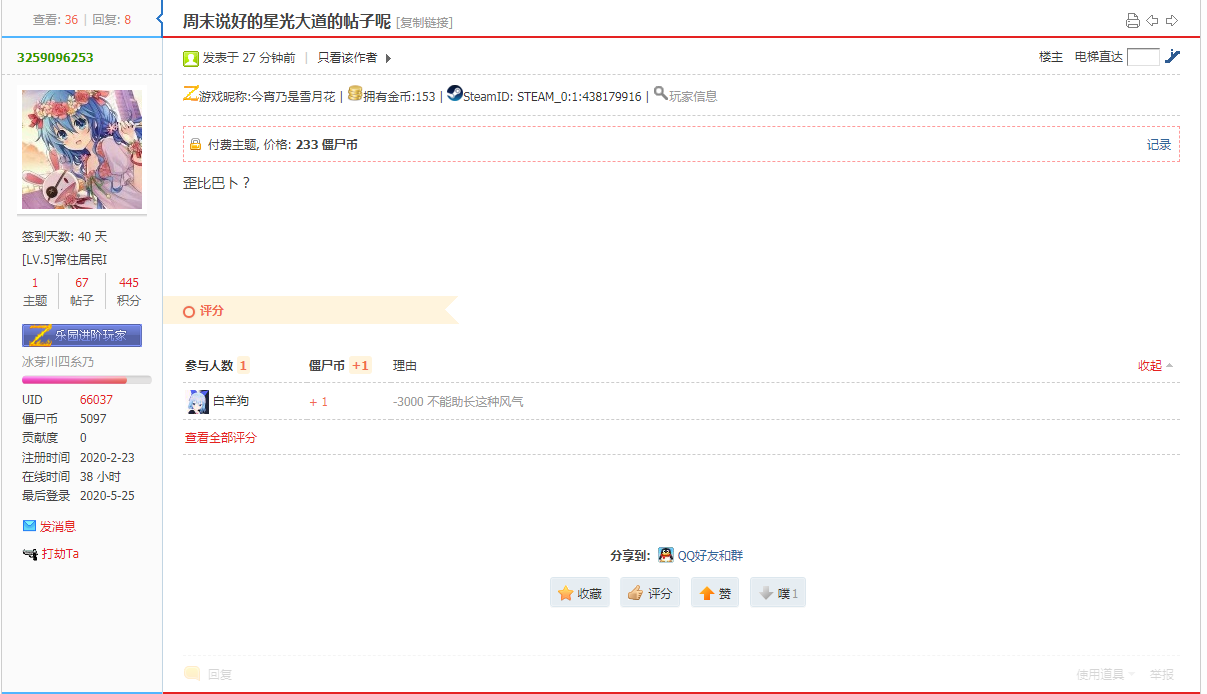Expand the 只看该作者 arrow
The width and height of the screenshot is (1207, 694).
pos(389,57)
